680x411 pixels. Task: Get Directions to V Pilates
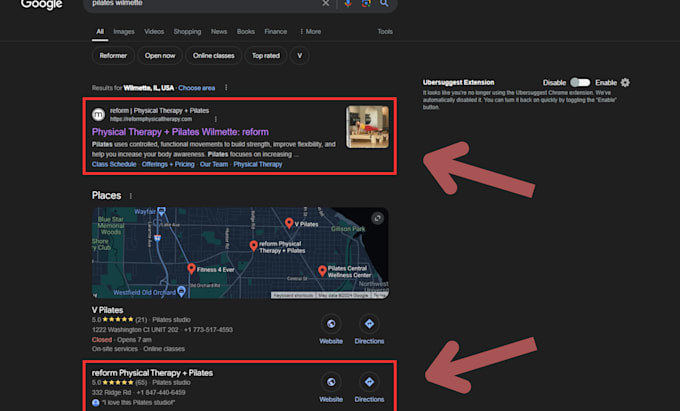click(x=369, y=324)
